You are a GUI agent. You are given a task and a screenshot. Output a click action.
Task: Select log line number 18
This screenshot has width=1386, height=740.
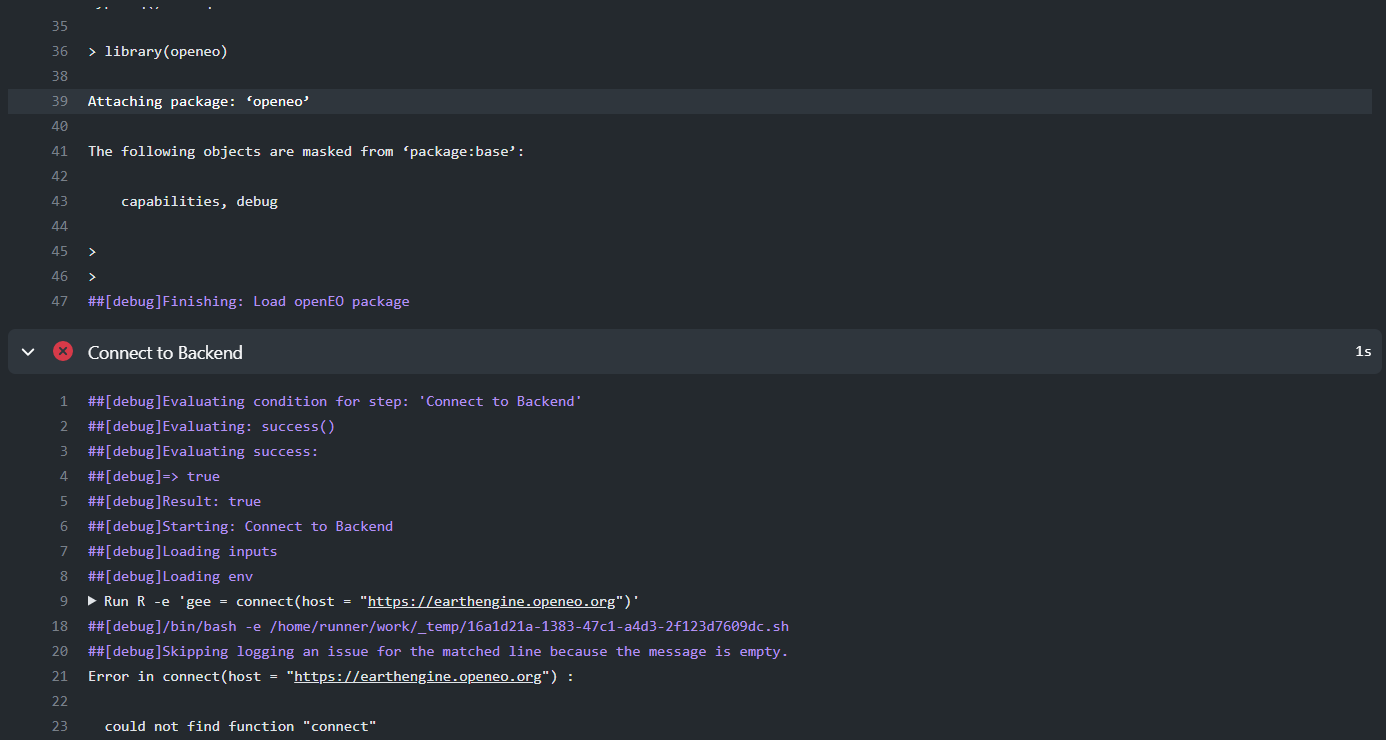(x=59, y=626)
